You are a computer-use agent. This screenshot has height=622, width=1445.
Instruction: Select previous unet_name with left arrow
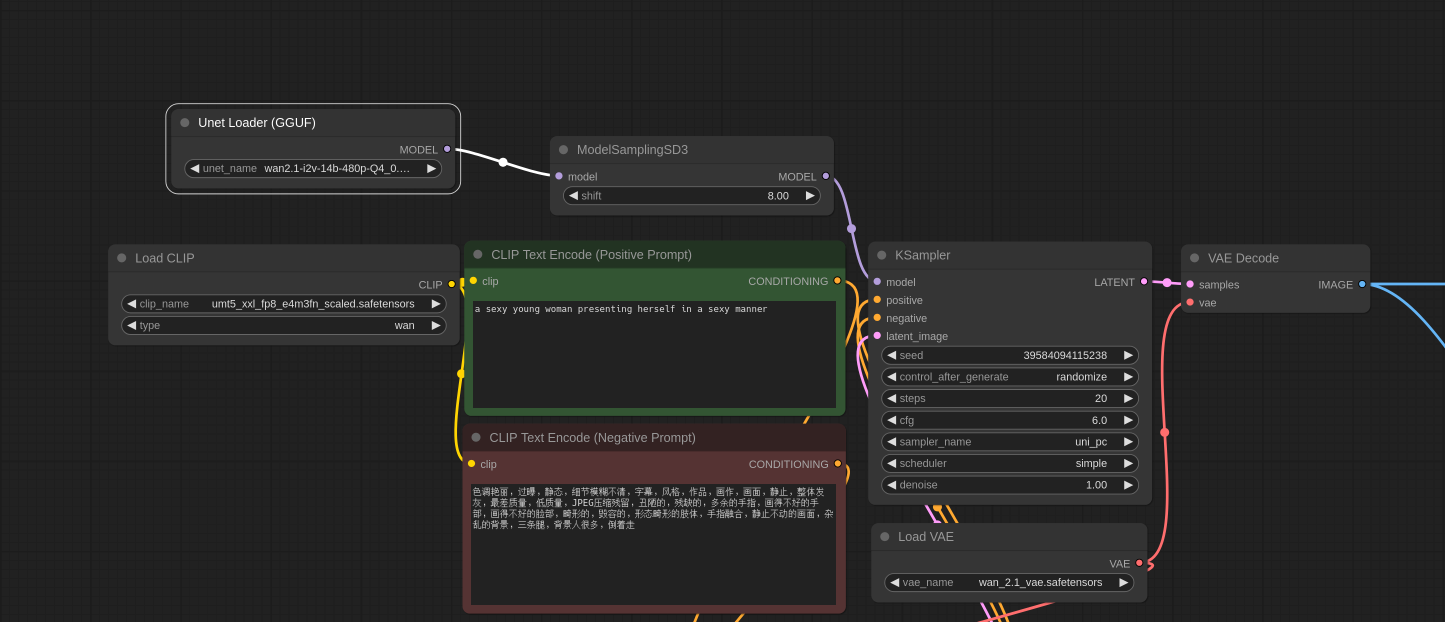[195, 168]
